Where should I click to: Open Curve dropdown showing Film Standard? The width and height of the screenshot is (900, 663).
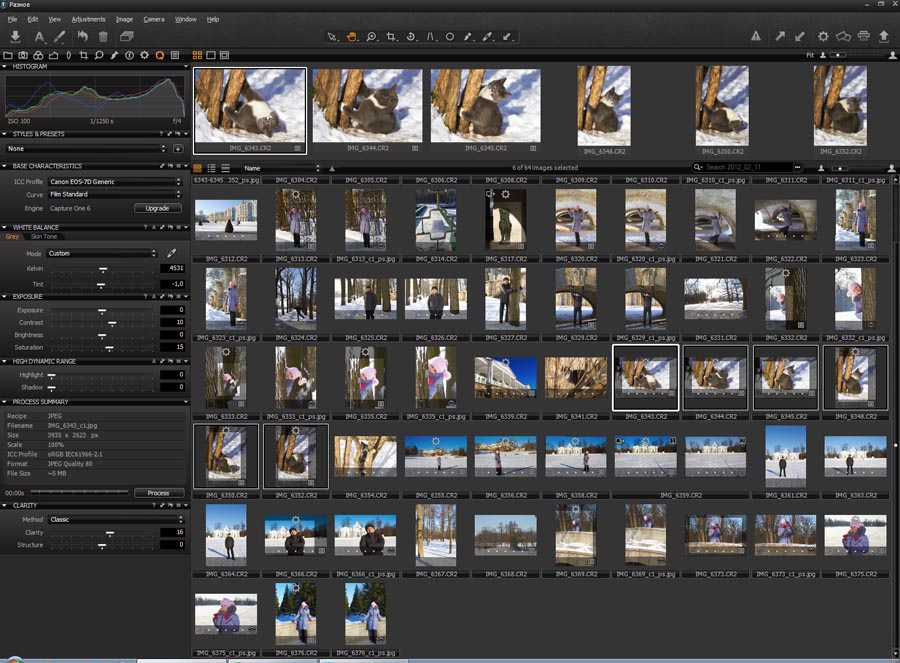115,194
